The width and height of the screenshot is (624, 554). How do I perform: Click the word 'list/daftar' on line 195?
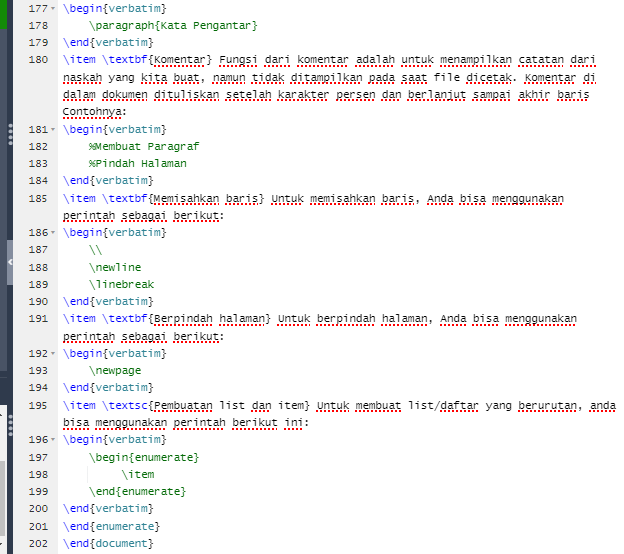pyautogui.click(x=443, y=406)
